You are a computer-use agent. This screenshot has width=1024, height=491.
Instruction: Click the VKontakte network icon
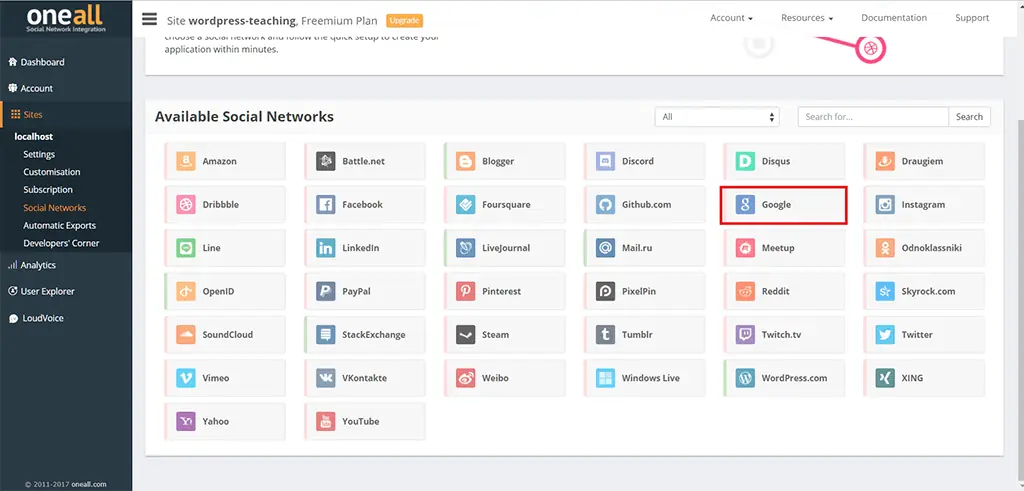click(x=325, y=378)
